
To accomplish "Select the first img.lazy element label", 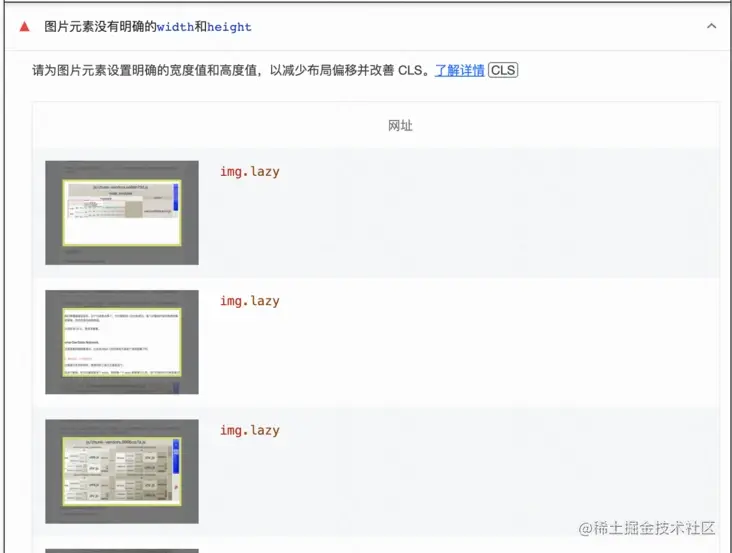I will (250, 172).
